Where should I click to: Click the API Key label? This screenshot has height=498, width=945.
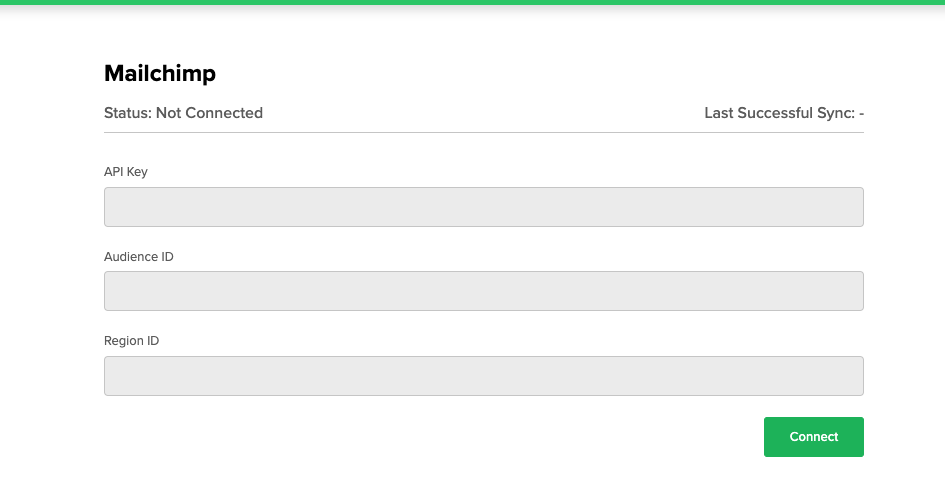point(126,172)
